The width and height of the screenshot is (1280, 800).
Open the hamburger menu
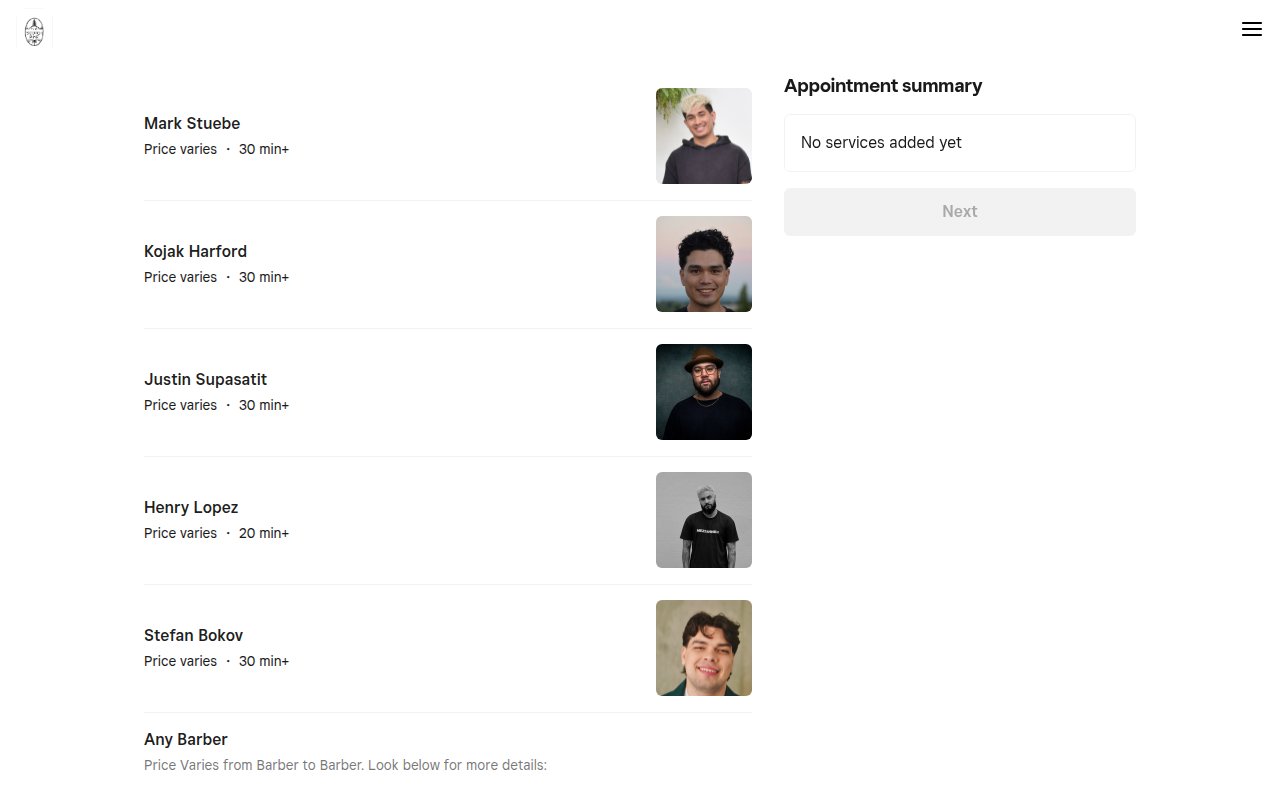[1251, 29]
